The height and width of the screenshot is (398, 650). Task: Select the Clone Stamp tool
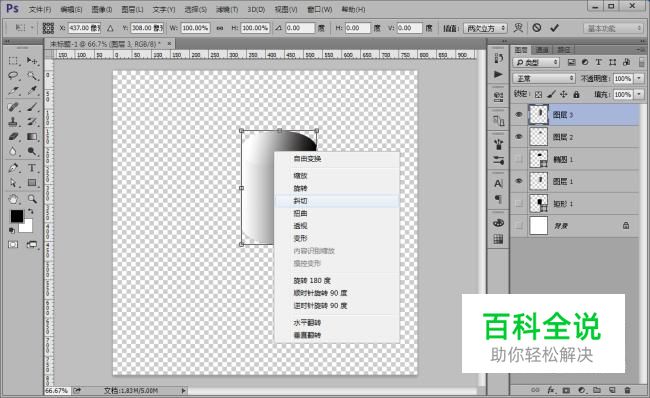pyautogui.click(x=13, y=122)
